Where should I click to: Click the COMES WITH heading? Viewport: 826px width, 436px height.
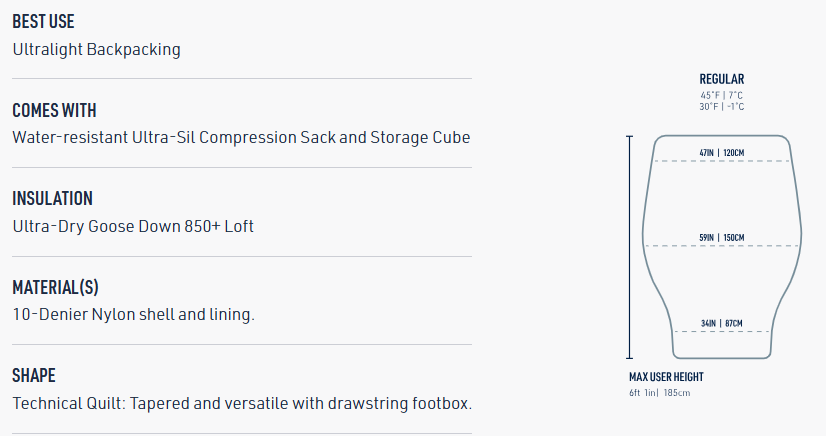click(x=54, y=110)
